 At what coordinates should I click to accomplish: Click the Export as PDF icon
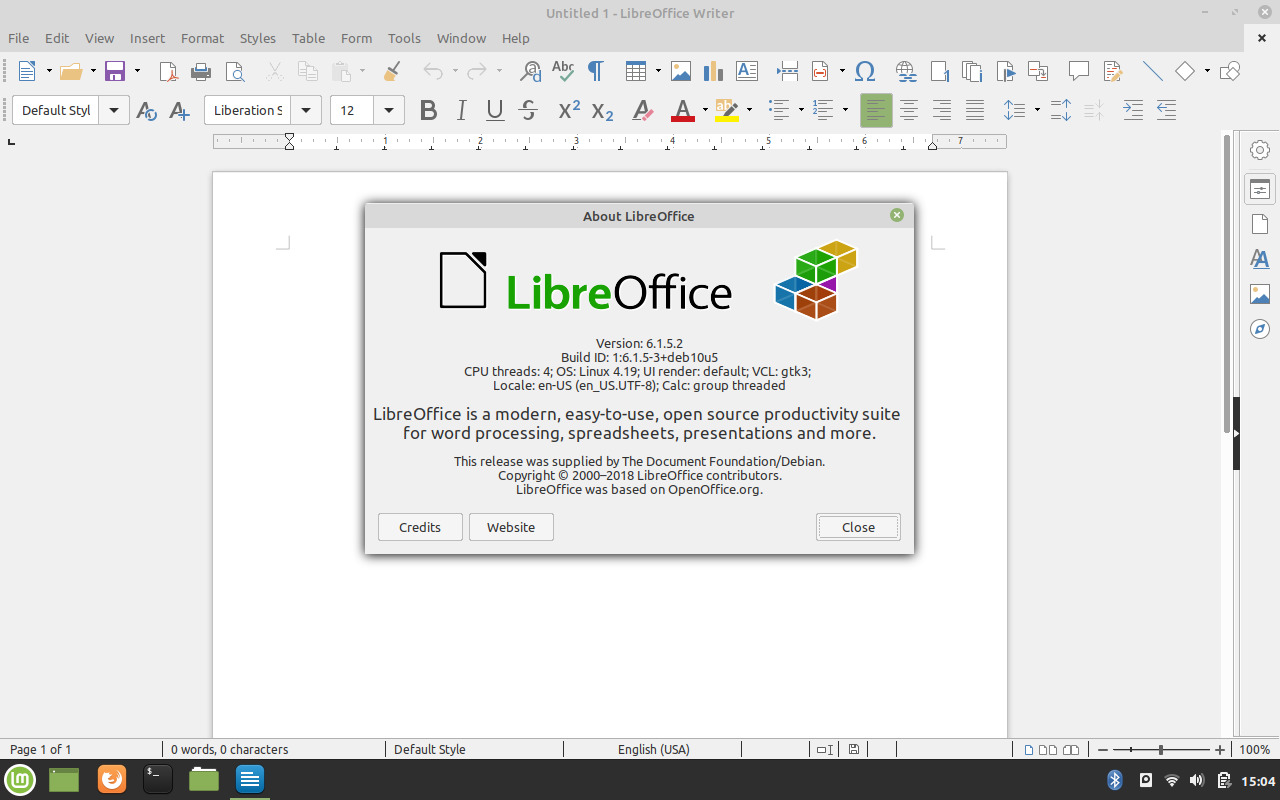point(168,71)
